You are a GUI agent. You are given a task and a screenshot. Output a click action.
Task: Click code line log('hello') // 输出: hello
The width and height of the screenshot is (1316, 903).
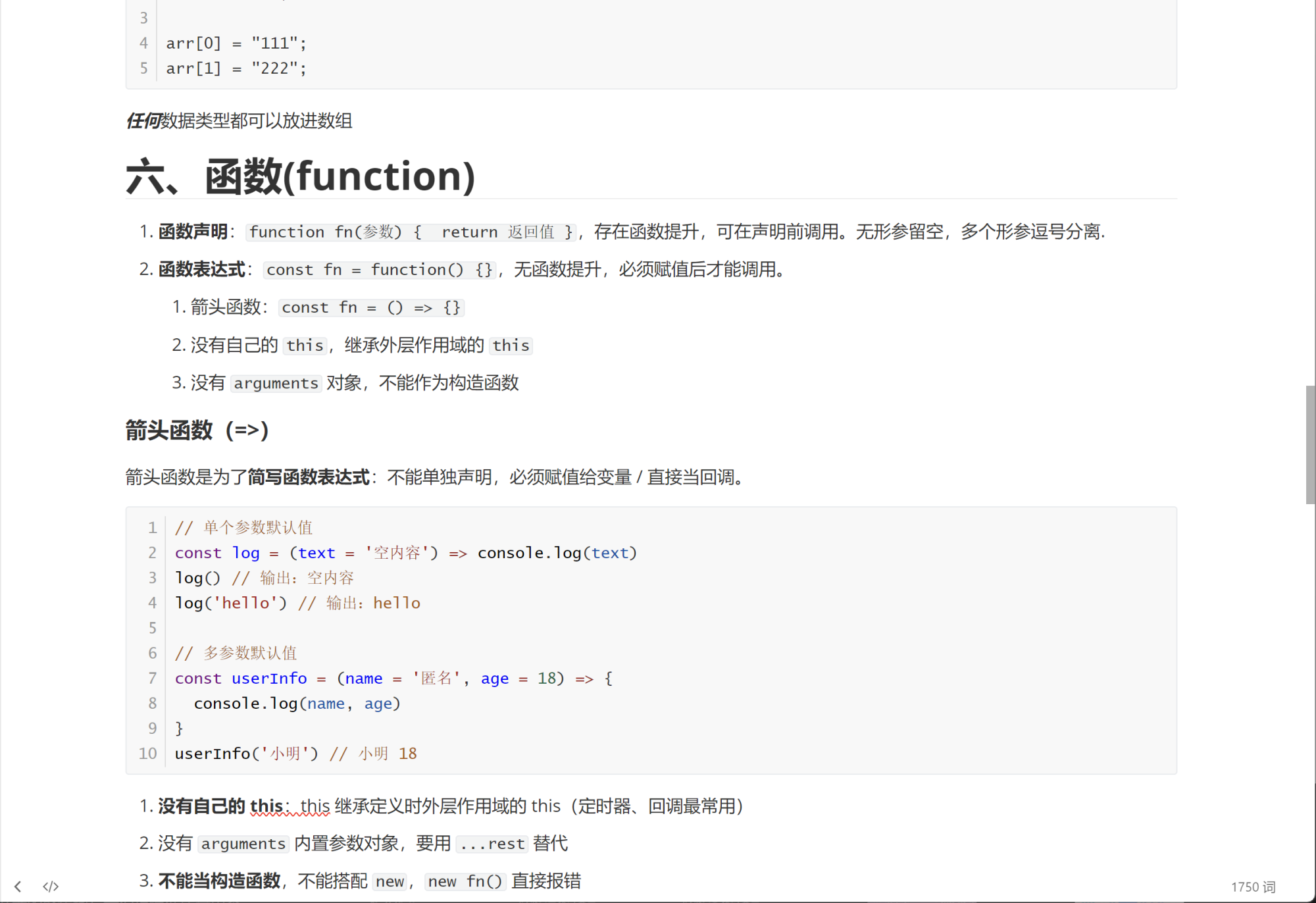tap(297, 603)
